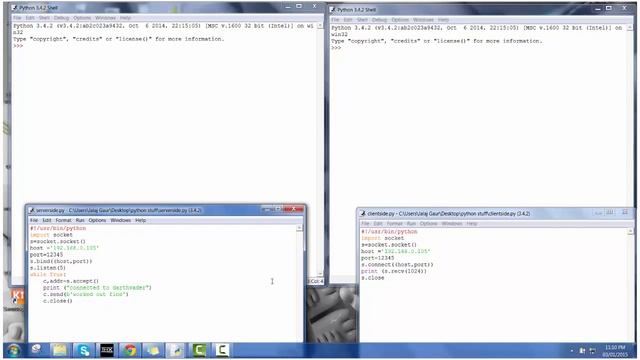The width and height of the screenshot is (640, 360).
Task: Open Windows menu in left Python Shell
Action: point(105,18)
